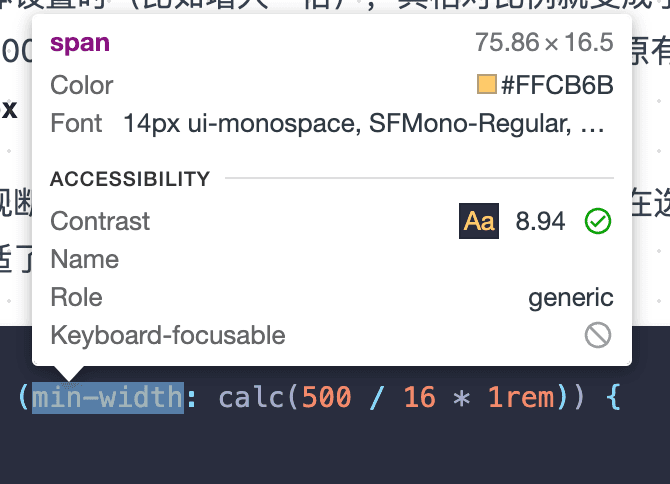Click the Keyboard-focusable label

point(168,335)
